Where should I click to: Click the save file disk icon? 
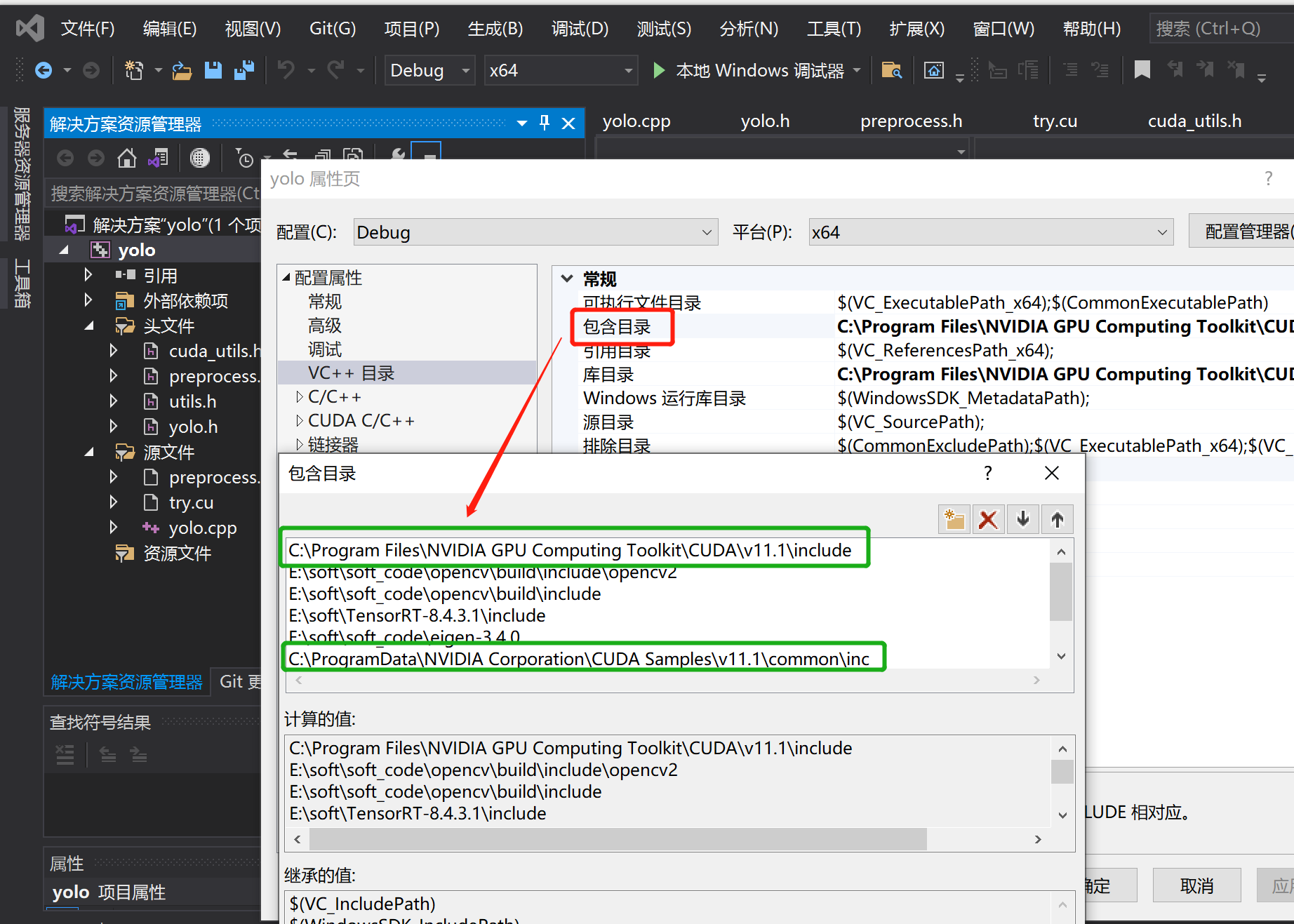coord(213,70)
